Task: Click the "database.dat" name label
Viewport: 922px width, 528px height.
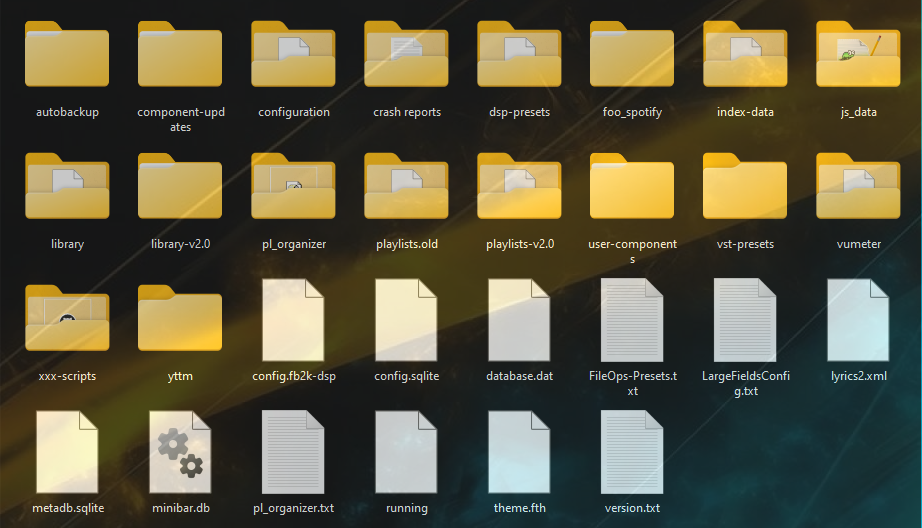Action: [519, 376]
